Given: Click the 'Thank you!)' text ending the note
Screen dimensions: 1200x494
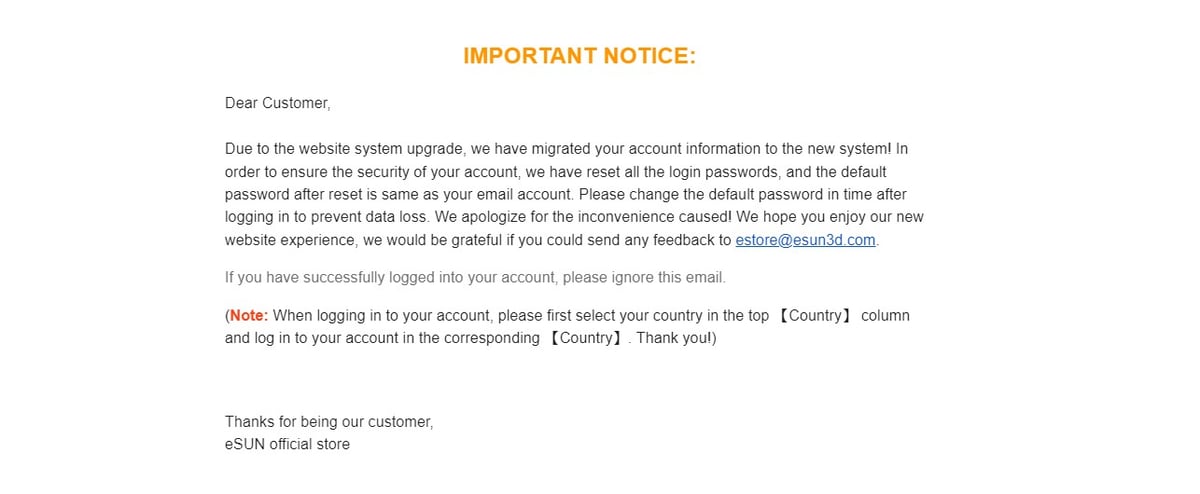Looking at the screenshot, I should click(x=677, y=338).
